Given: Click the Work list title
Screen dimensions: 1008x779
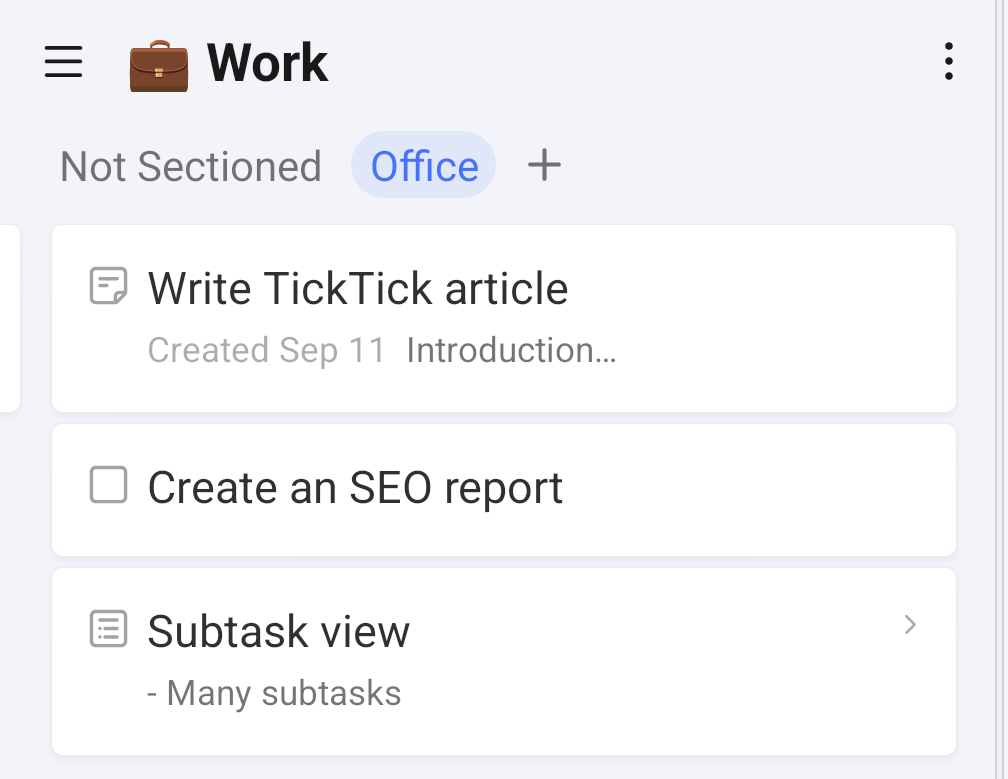Looking at the screenshot, I should coord(267,64).
